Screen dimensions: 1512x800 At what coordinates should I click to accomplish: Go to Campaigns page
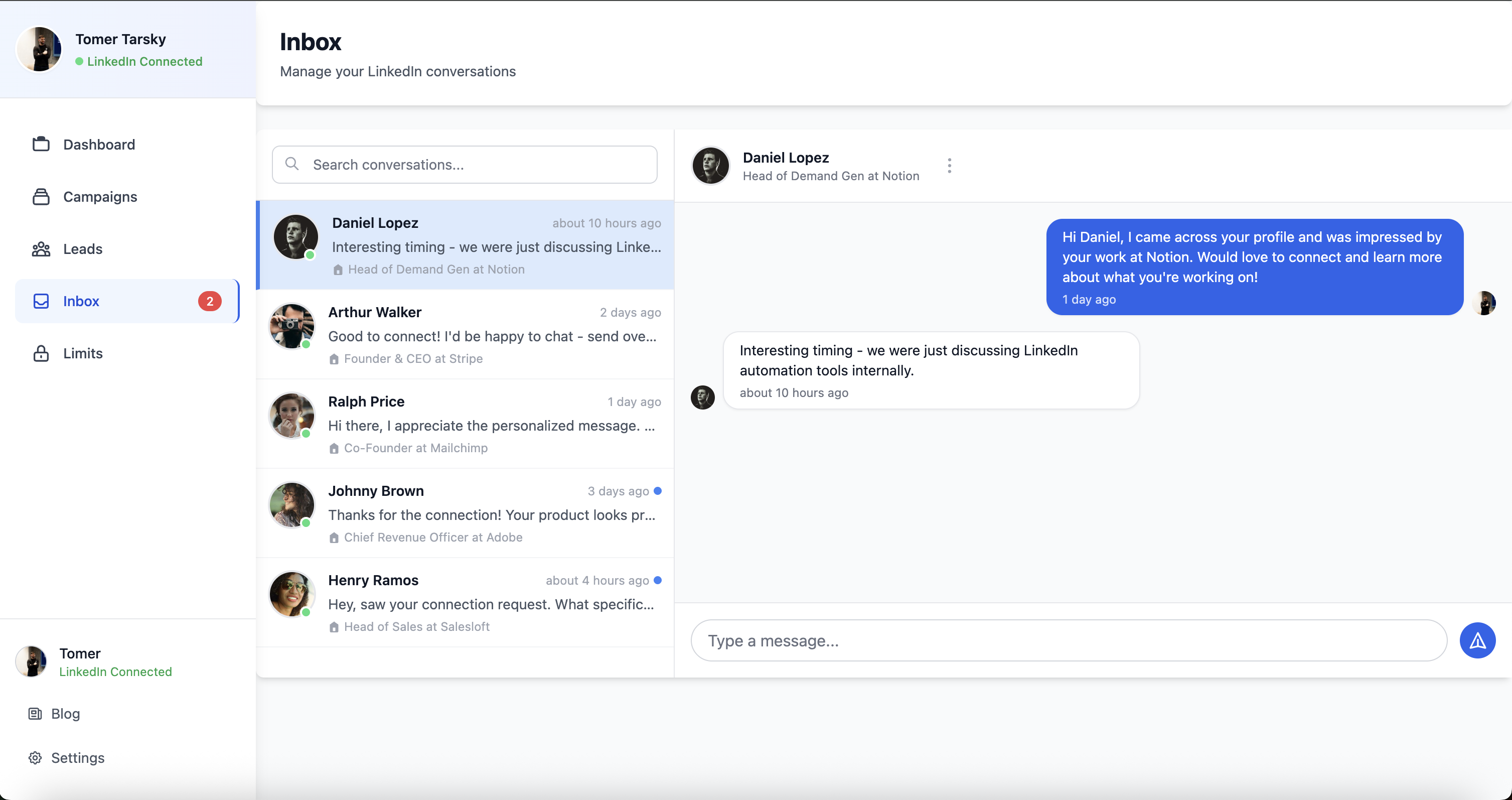point(100,197)
